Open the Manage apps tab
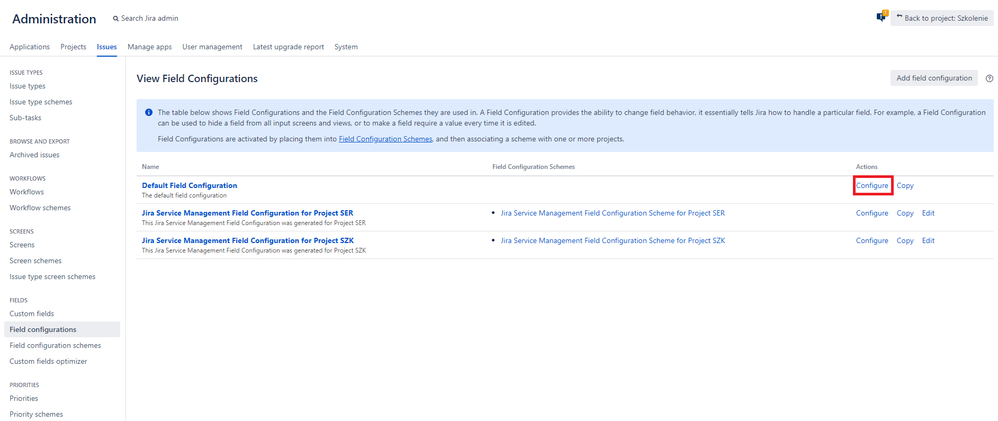This screenshot has width=998, height=421. (x=150, y=46)
